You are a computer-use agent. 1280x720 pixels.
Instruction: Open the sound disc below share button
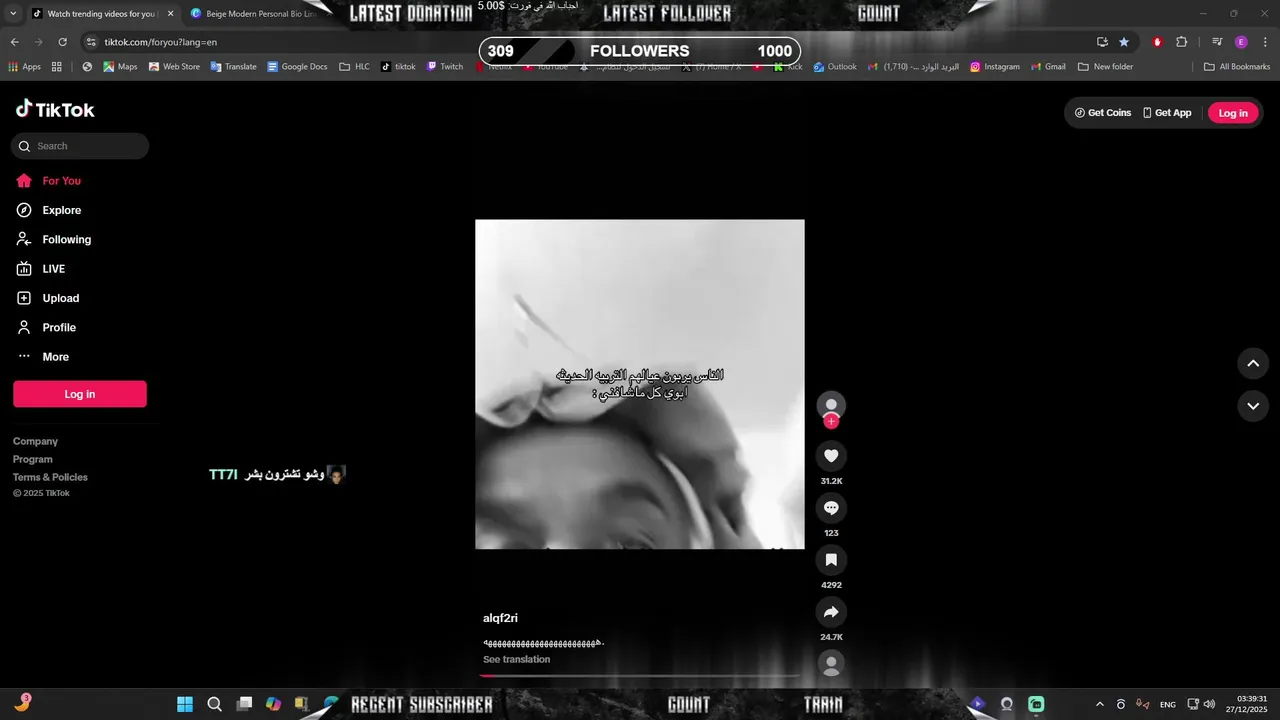click(x=831, y=663)
